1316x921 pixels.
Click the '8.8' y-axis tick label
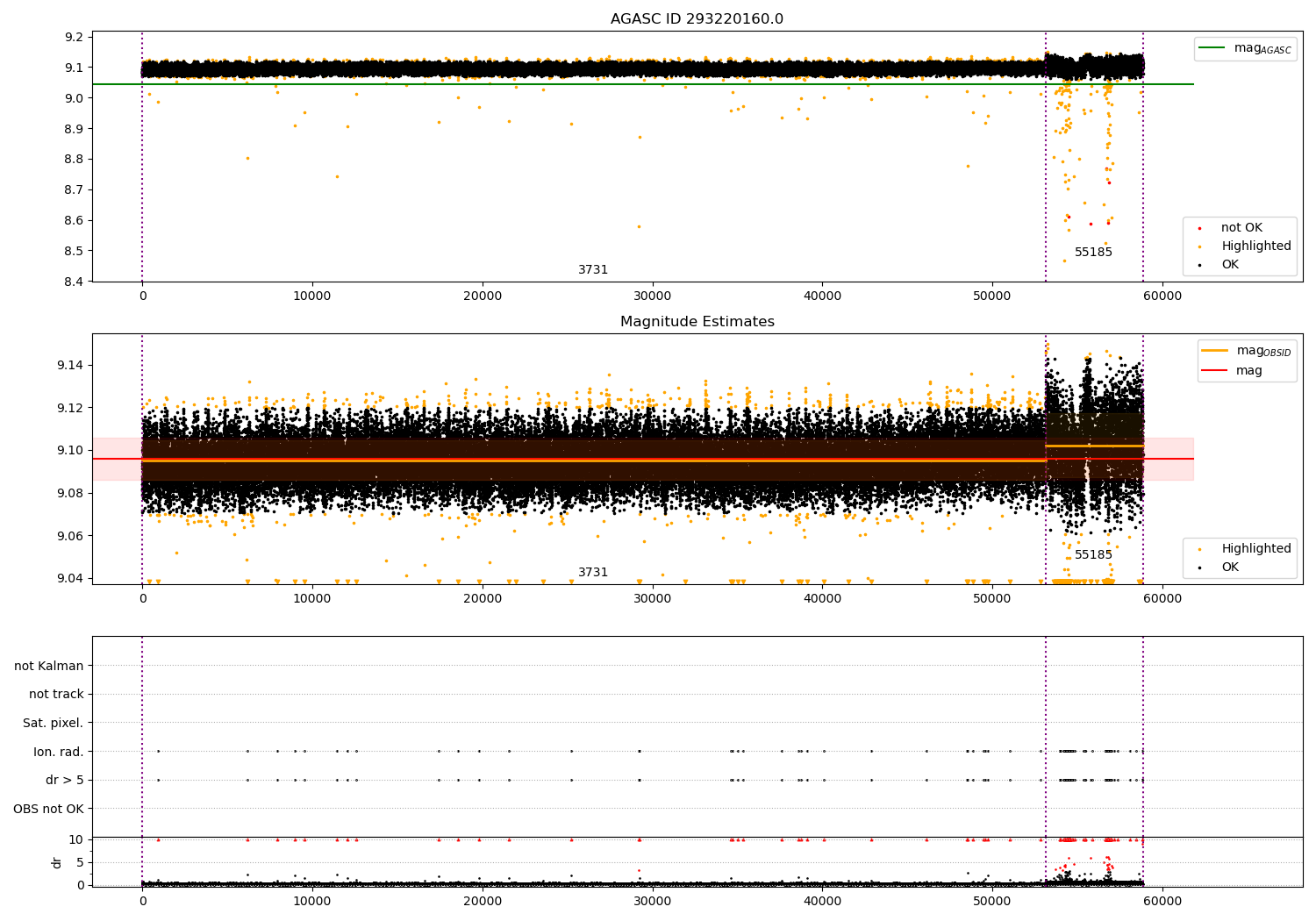[x=75, y=160]
